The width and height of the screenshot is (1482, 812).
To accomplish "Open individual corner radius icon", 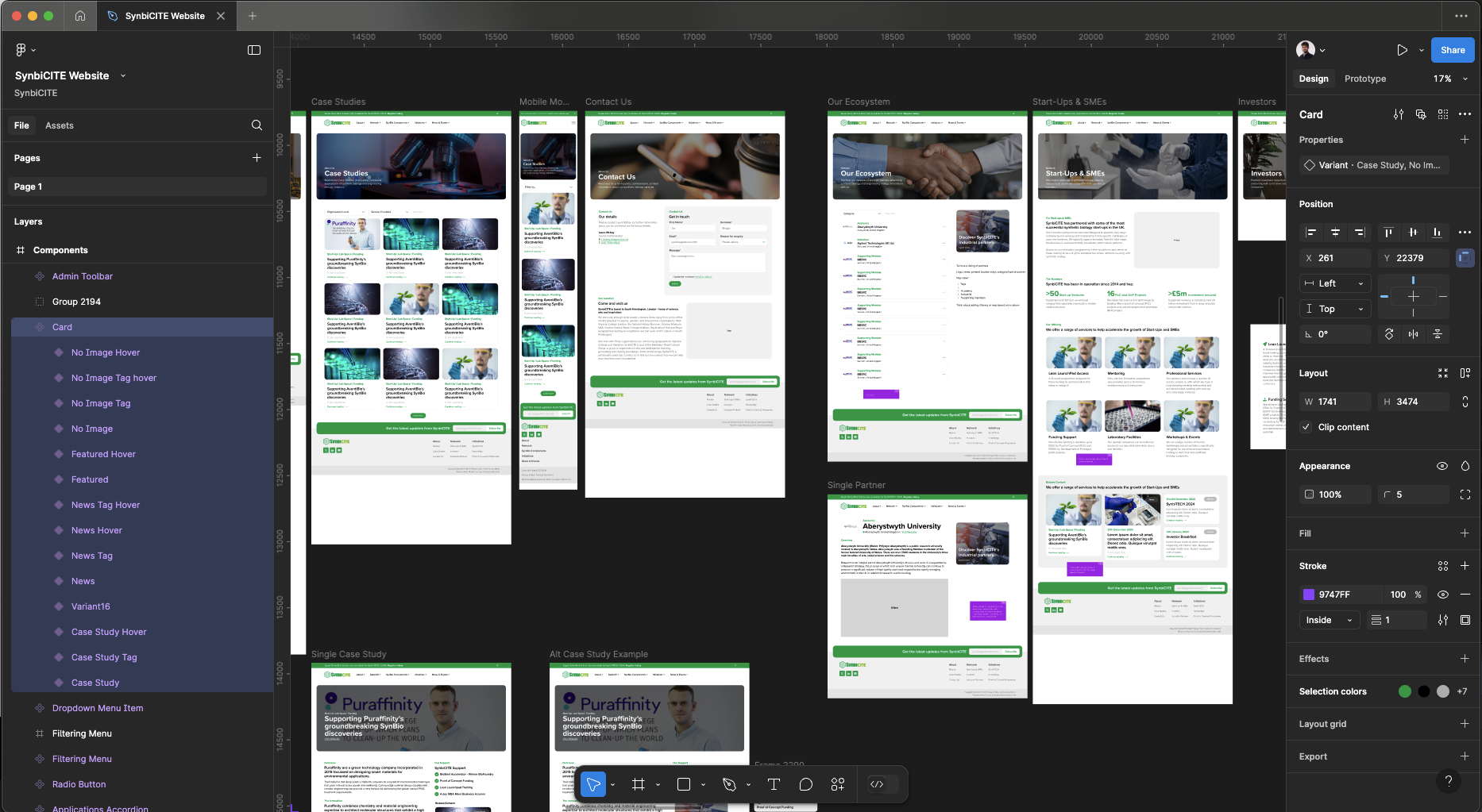I will [1465, 495].
